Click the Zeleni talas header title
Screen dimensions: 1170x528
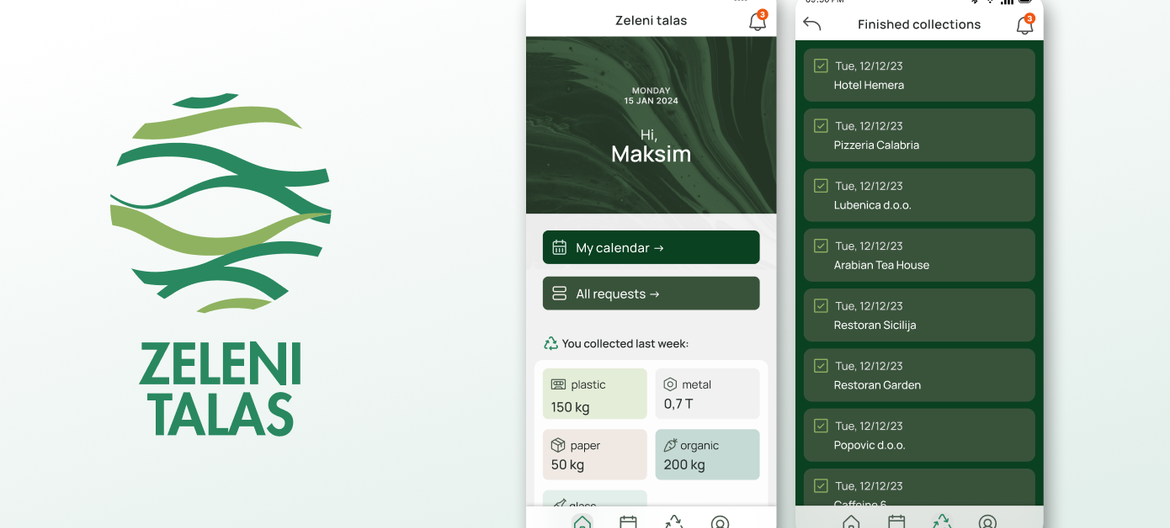pyautogui.click(x=651, y=21)
